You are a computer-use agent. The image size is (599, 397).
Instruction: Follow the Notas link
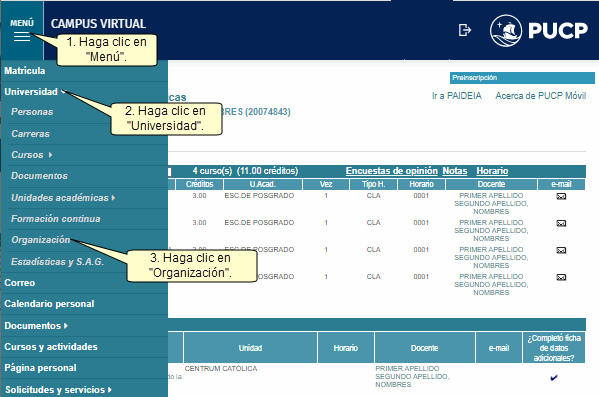tap(455, 171)
